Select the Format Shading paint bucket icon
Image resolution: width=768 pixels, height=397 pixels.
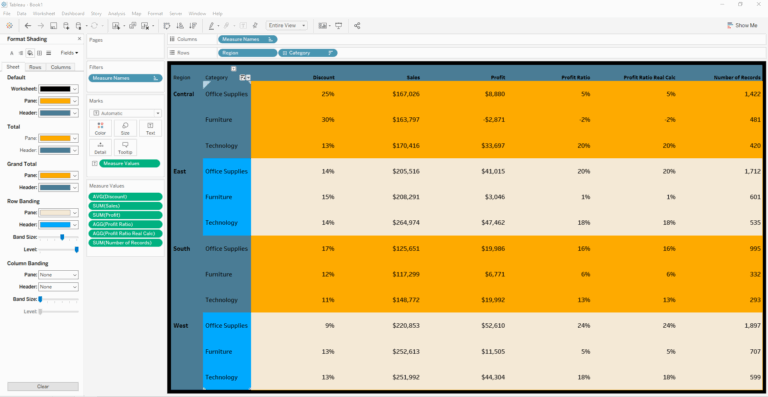[x=30, y=53]
